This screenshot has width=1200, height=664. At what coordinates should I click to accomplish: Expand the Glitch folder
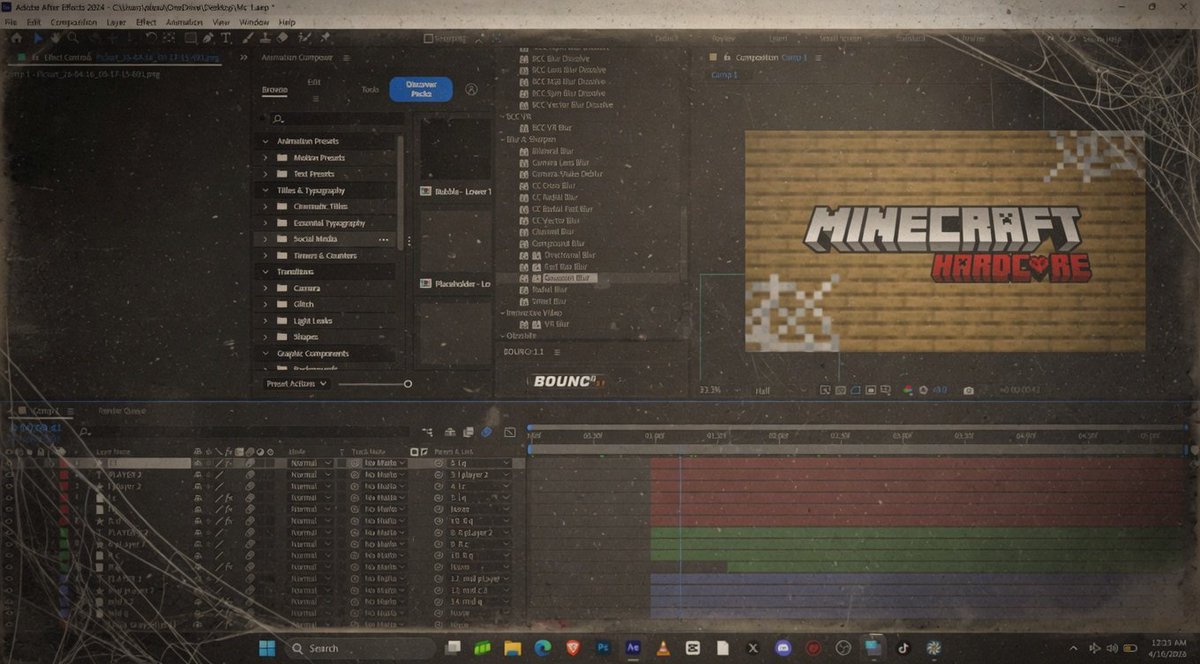pos(265,305)
